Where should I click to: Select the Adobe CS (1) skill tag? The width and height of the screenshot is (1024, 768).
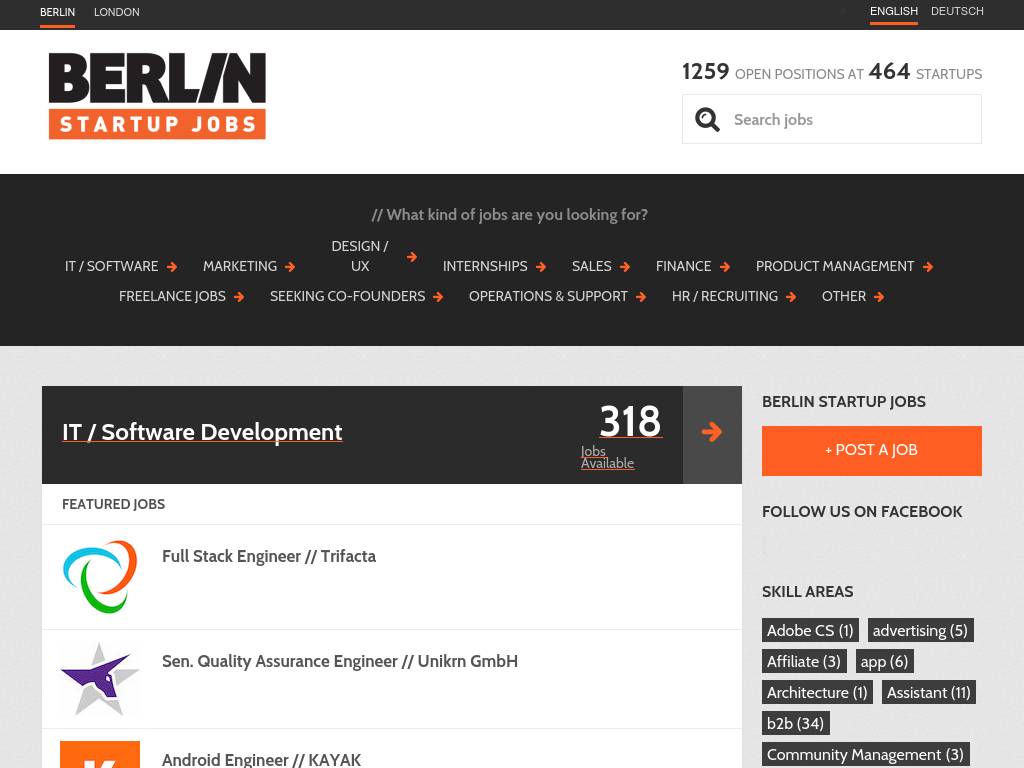[x=810, y=630]
